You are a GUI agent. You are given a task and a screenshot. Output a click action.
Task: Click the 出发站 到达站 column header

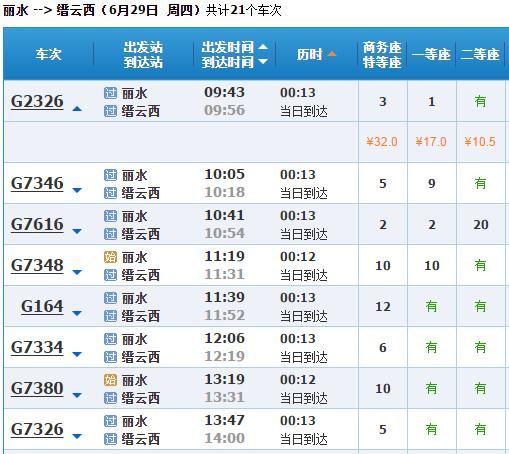pos(143,55)
